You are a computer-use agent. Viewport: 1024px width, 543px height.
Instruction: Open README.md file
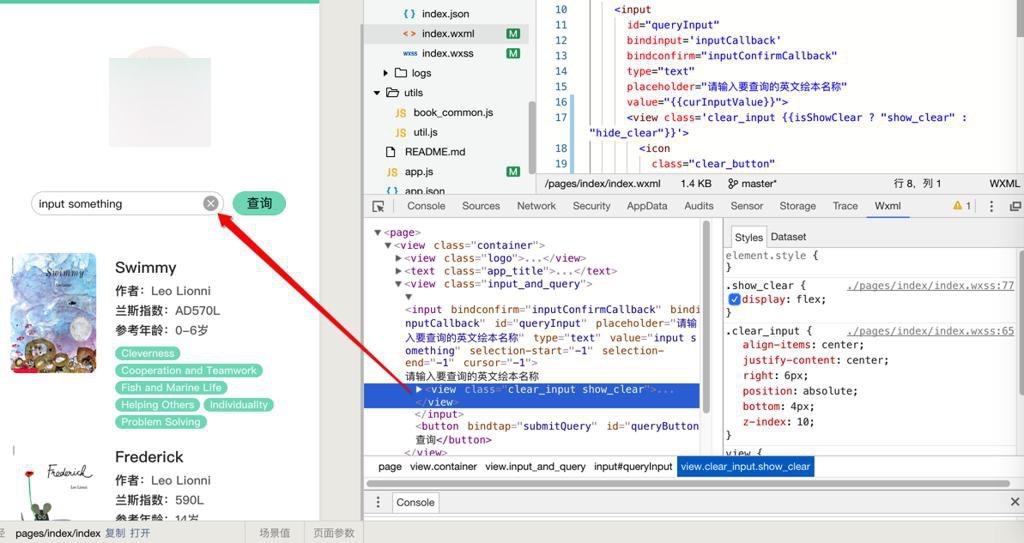[435, 152]
